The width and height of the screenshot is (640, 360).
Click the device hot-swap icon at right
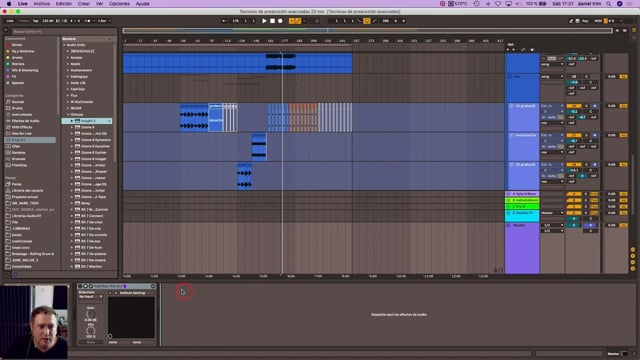153,286
